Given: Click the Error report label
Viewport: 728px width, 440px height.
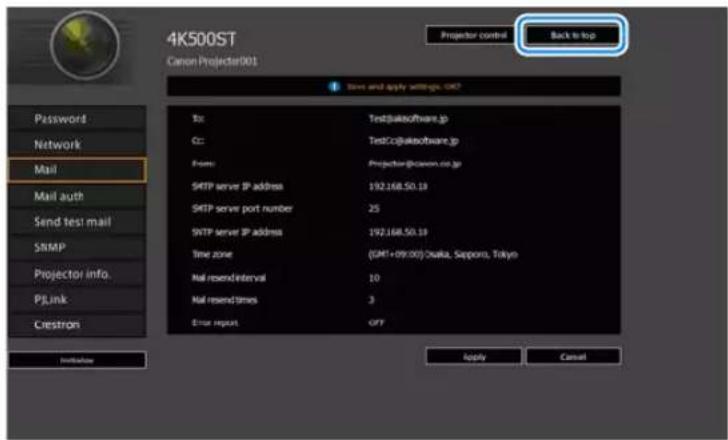Looking at the screenshot, I should (x=214, y=323).
